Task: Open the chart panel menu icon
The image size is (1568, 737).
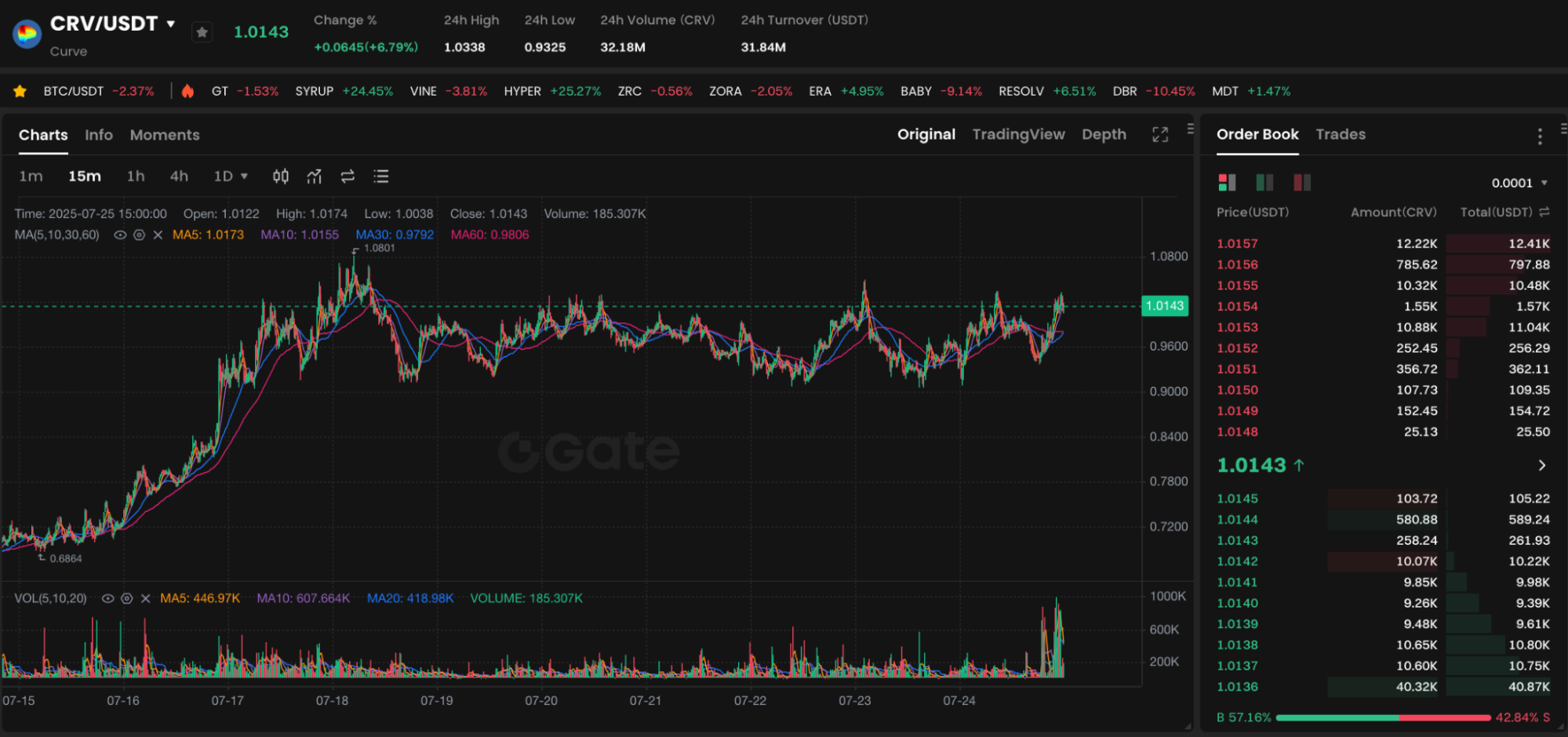Action: [1190, 129]
